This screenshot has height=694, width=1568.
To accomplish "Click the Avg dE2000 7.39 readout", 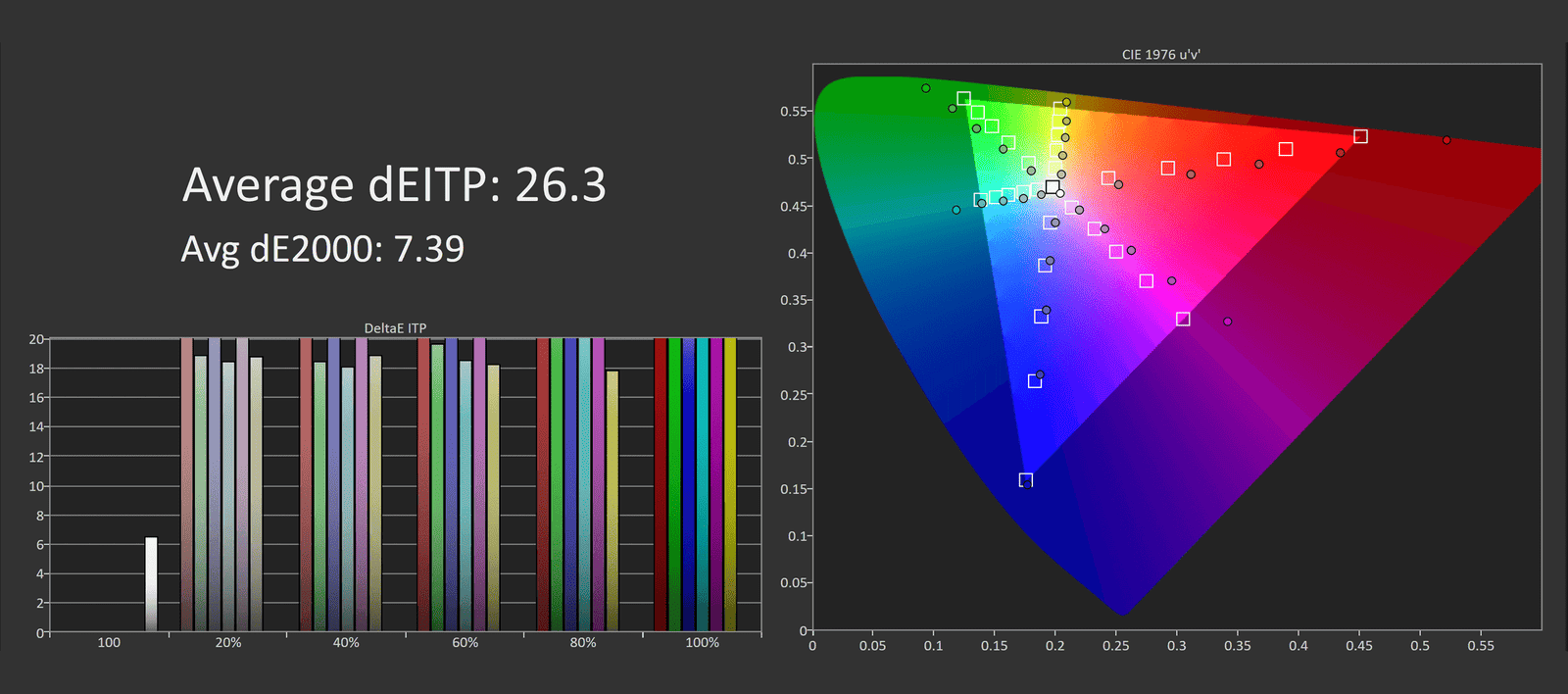I will point(322,249).
